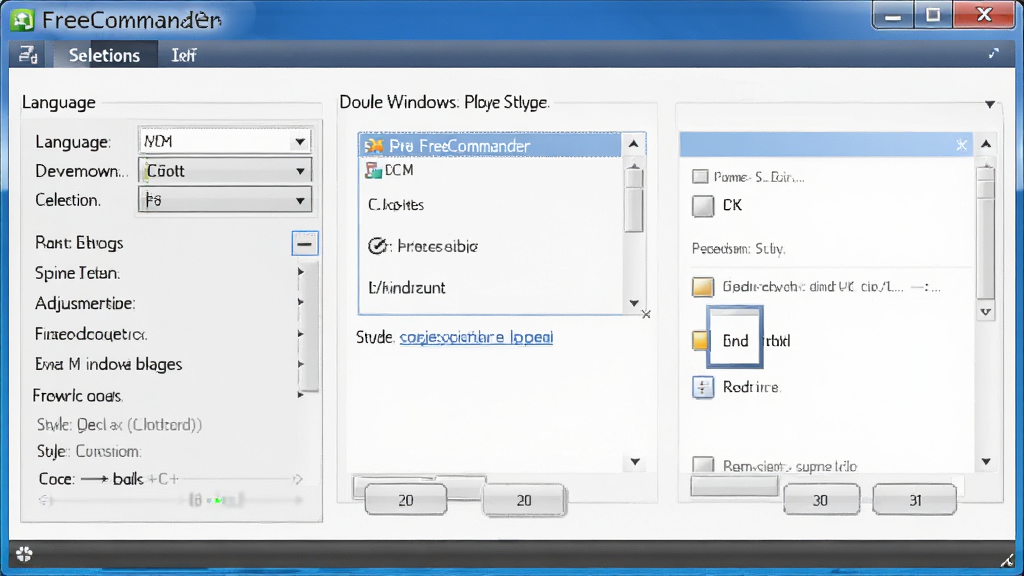Click the checkmark icon beside Preteseibic
This screenshot has width=1024, height=576.
coord(377,246)
